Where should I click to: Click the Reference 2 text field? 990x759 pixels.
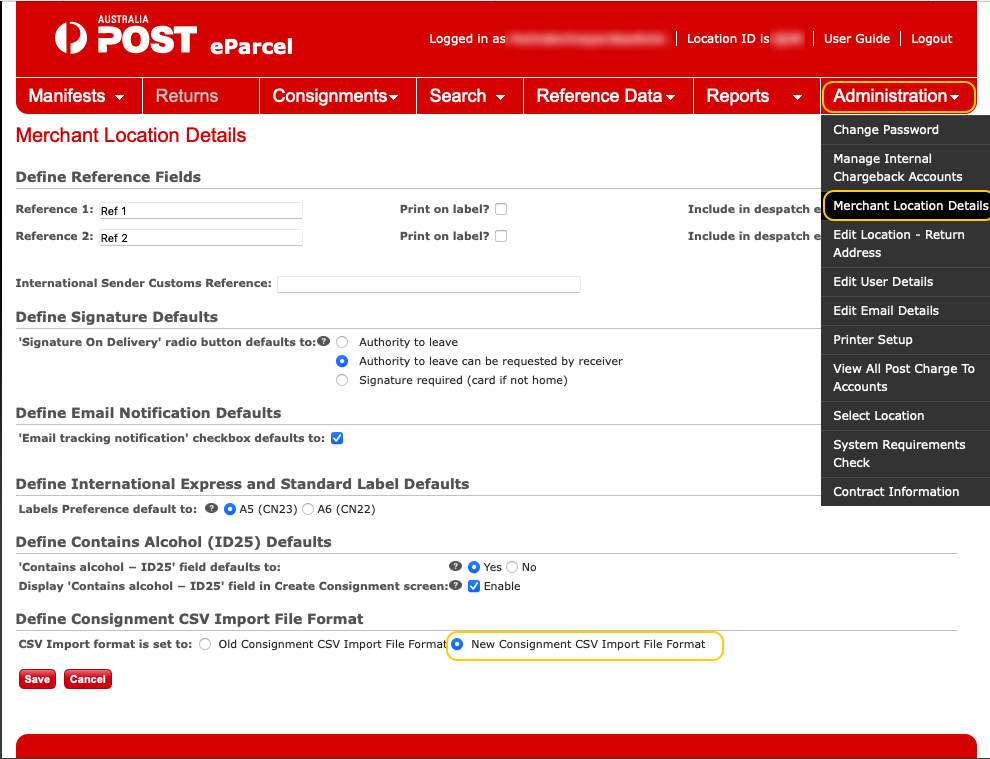point(201,237)
